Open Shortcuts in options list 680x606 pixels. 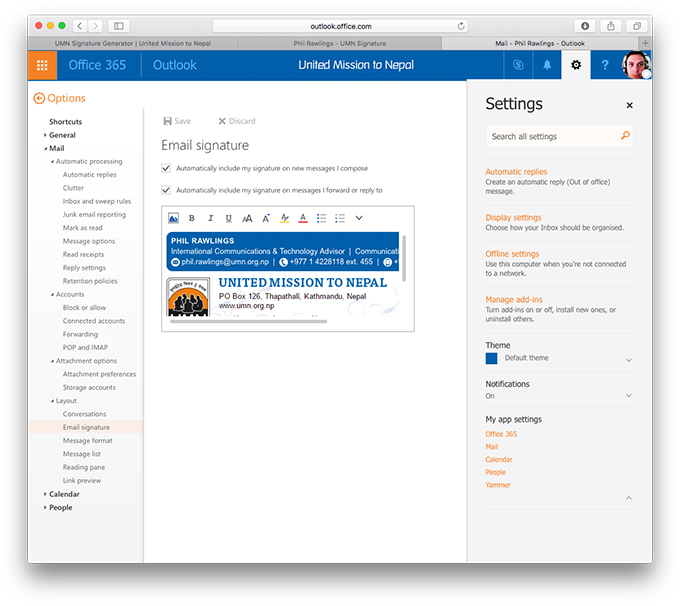tap(65, 122)
